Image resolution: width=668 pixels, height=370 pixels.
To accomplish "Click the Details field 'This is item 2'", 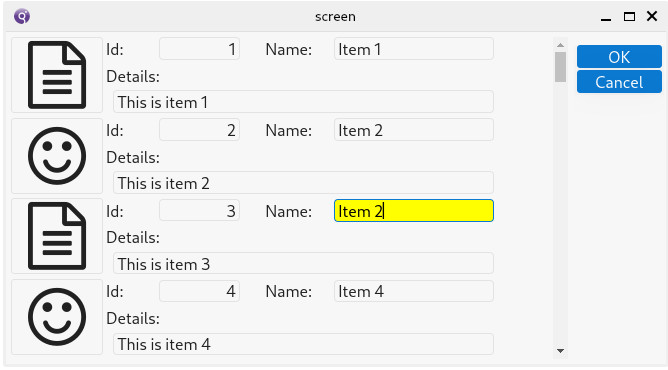I will tap(303, 183).
